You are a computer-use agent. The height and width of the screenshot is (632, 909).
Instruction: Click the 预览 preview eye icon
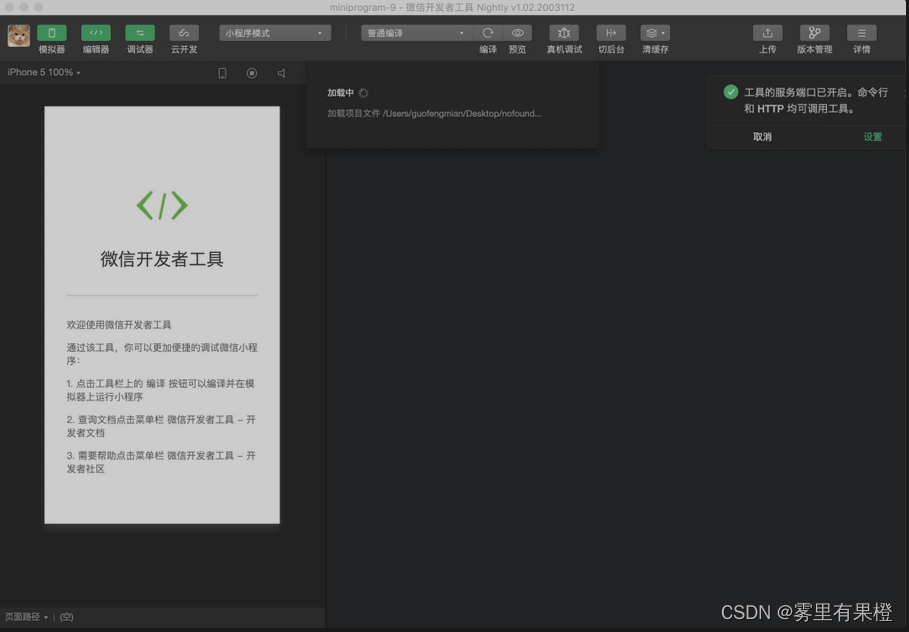[x=518, y=33]
